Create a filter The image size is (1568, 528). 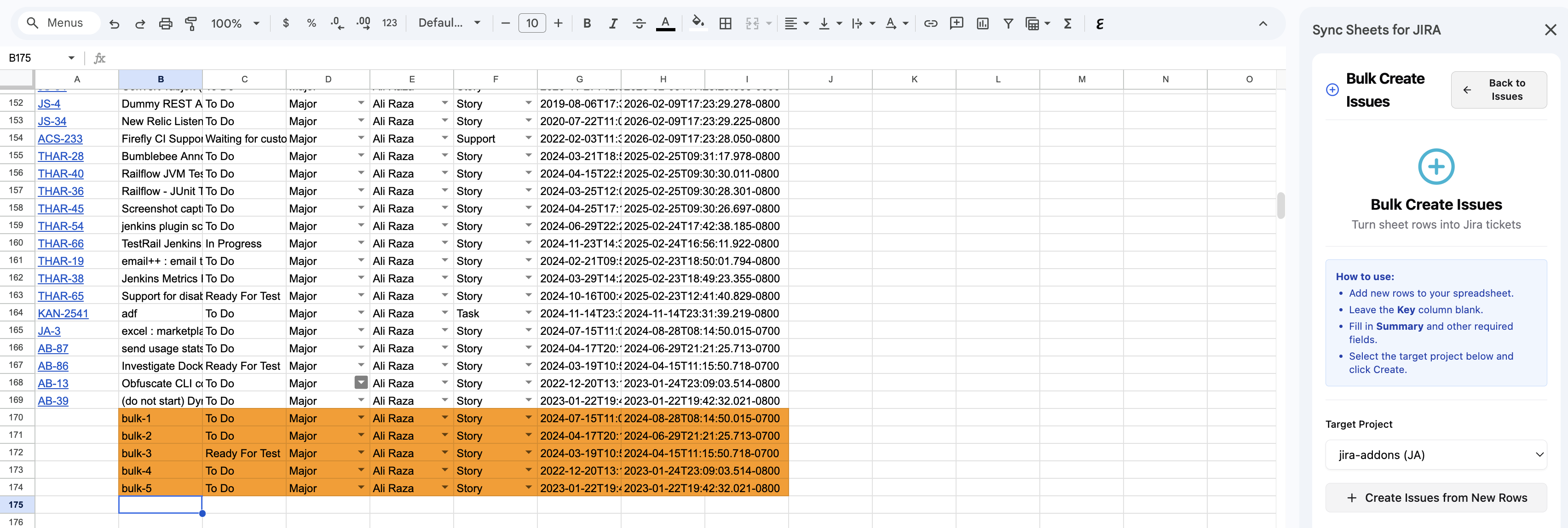coord(1008,23)
